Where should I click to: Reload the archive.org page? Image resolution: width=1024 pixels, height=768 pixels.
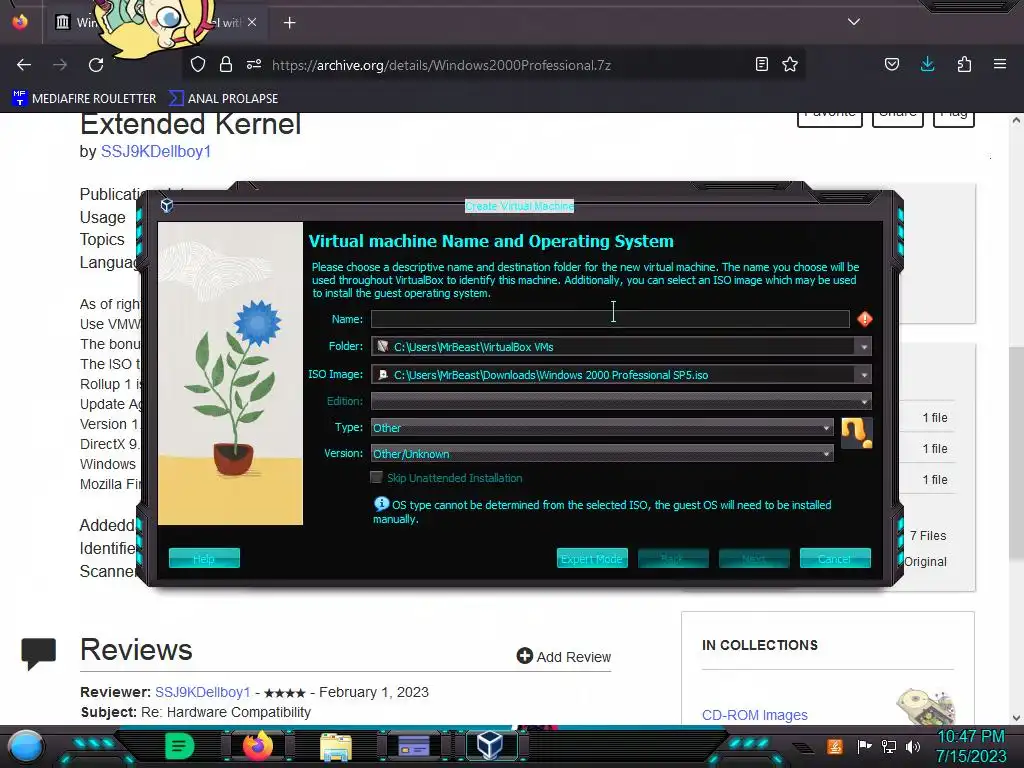coord(96,65)
